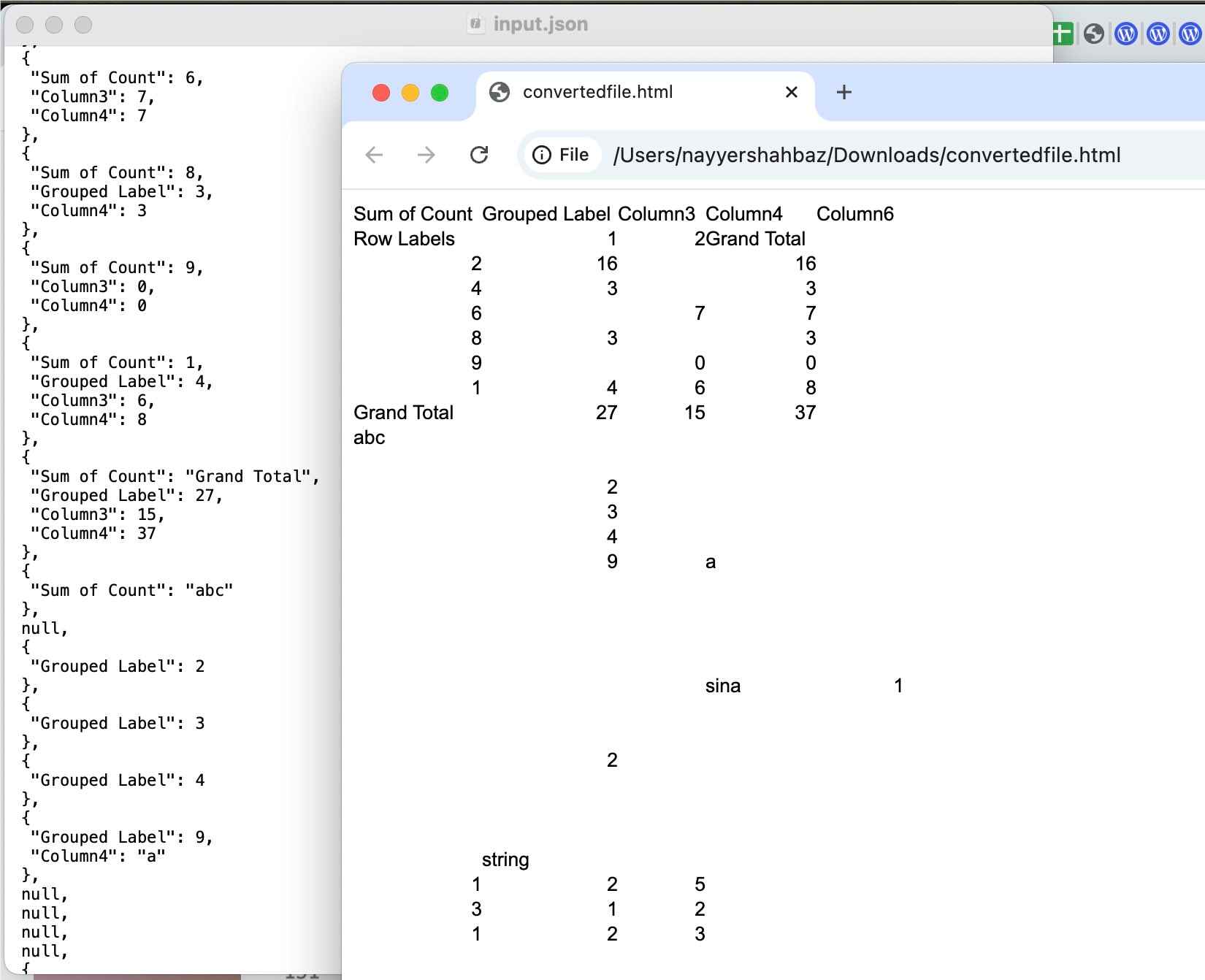Click the globe favicon on the convertedfile.html tab
This screenshot has width=1205, height=980.
500,93
